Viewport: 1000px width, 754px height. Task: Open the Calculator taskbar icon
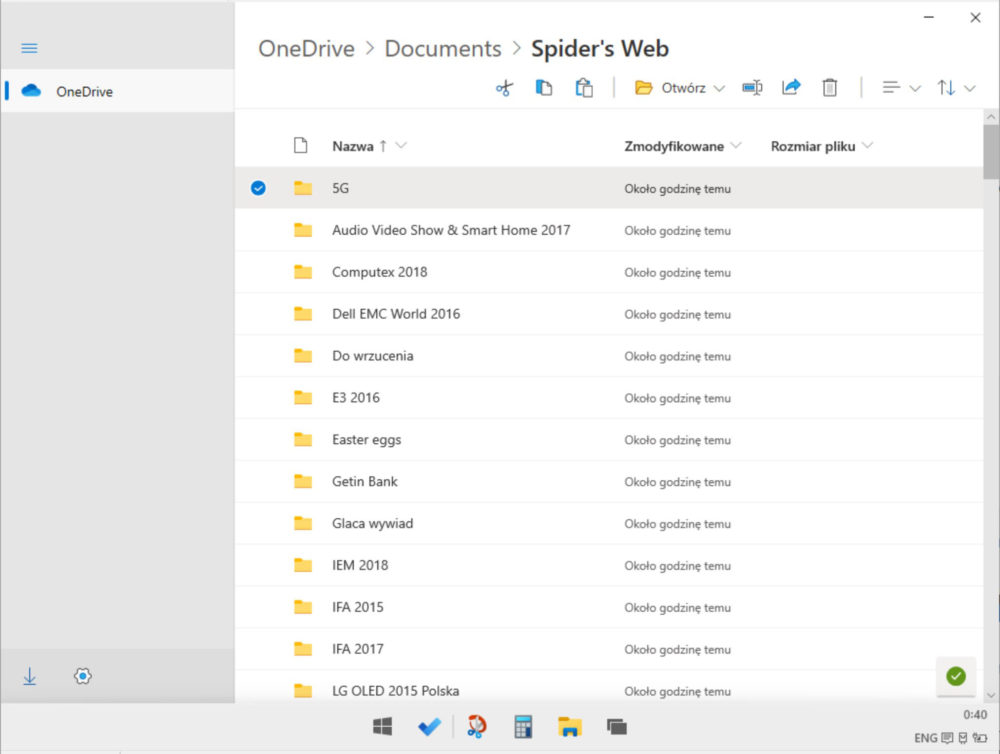point(523,727)
